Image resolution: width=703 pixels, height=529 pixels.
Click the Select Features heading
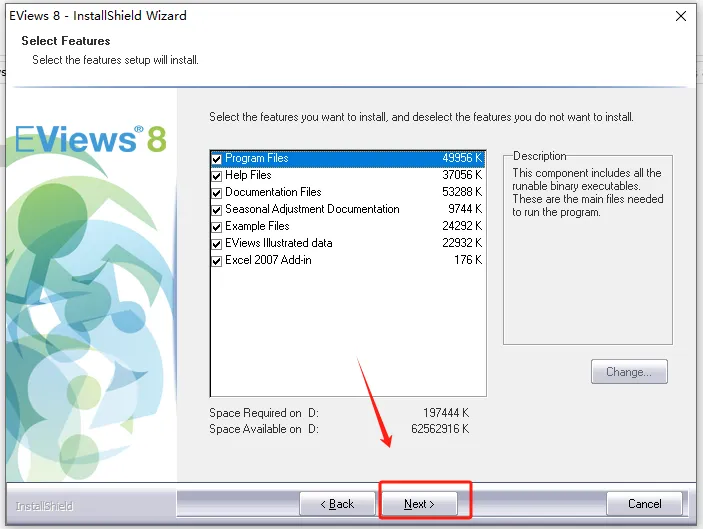66,41
